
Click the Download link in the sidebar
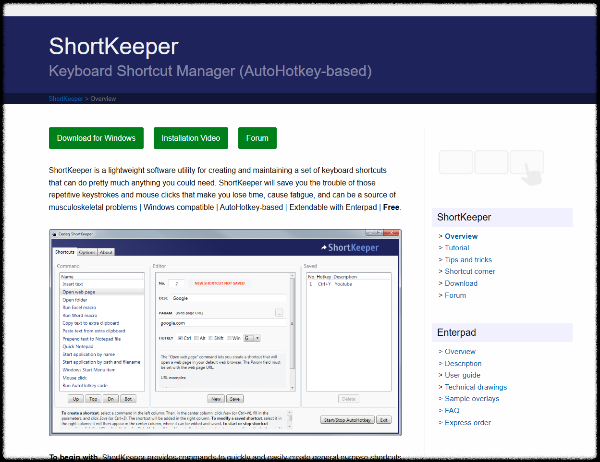(x=461, y=283)
